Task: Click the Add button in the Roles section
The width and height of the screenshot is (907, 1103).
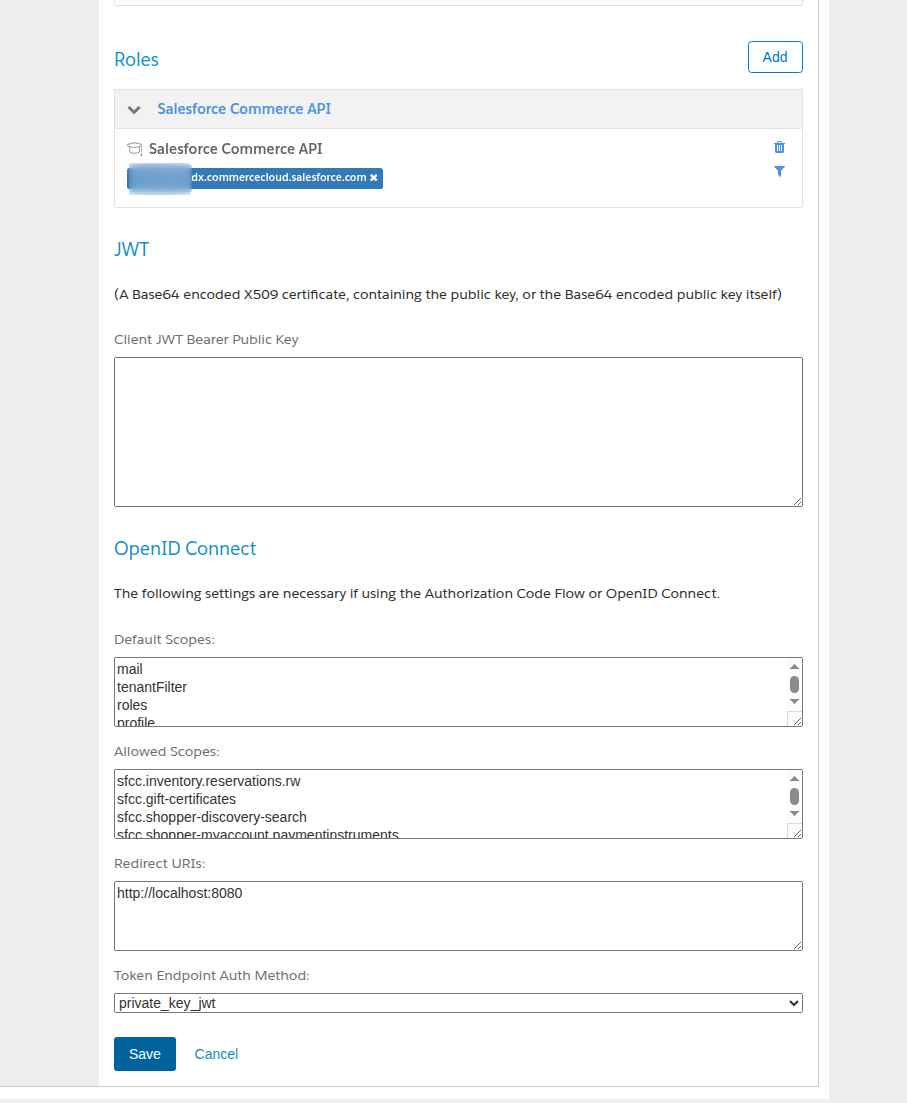Action: (775, 57)
